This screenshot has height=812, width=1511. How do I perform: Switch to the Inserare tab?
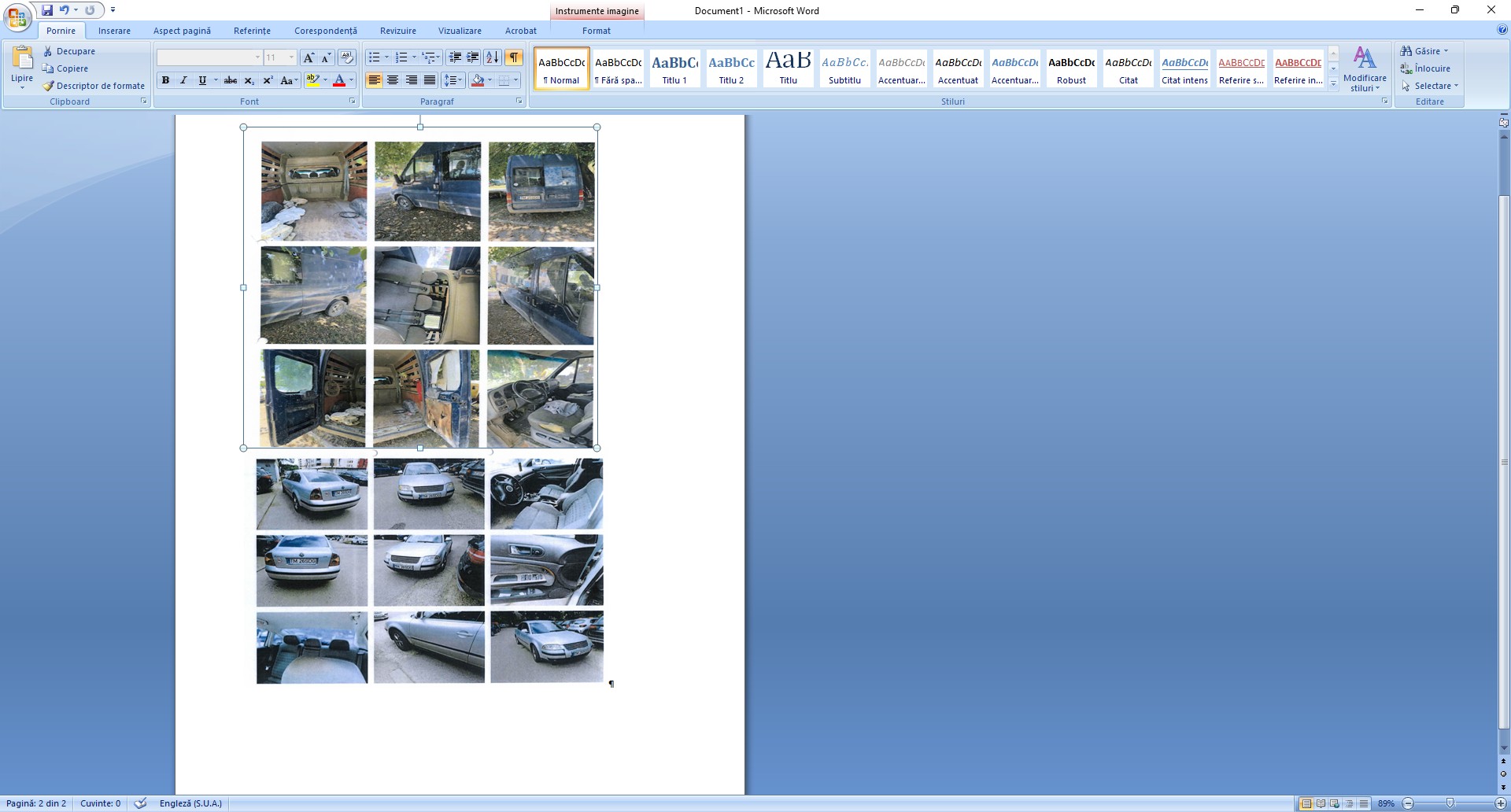(x=114, y=31)
